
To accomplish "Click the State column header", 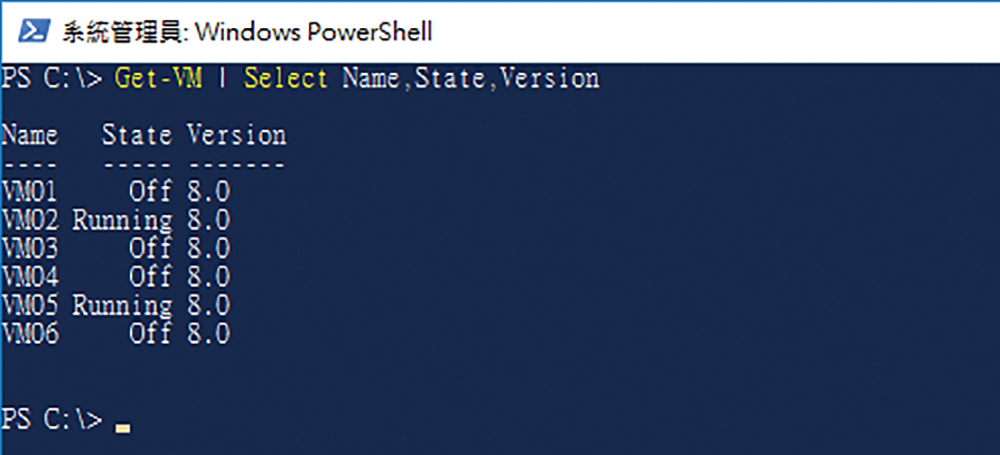I will [137, 135].
